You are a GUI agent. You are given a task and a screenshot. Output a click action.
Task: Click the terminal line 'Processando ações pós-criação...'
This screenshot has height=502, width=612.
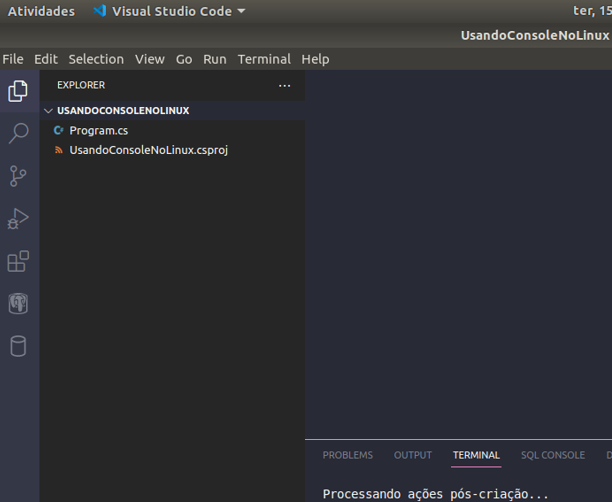(x=436, y=494)
